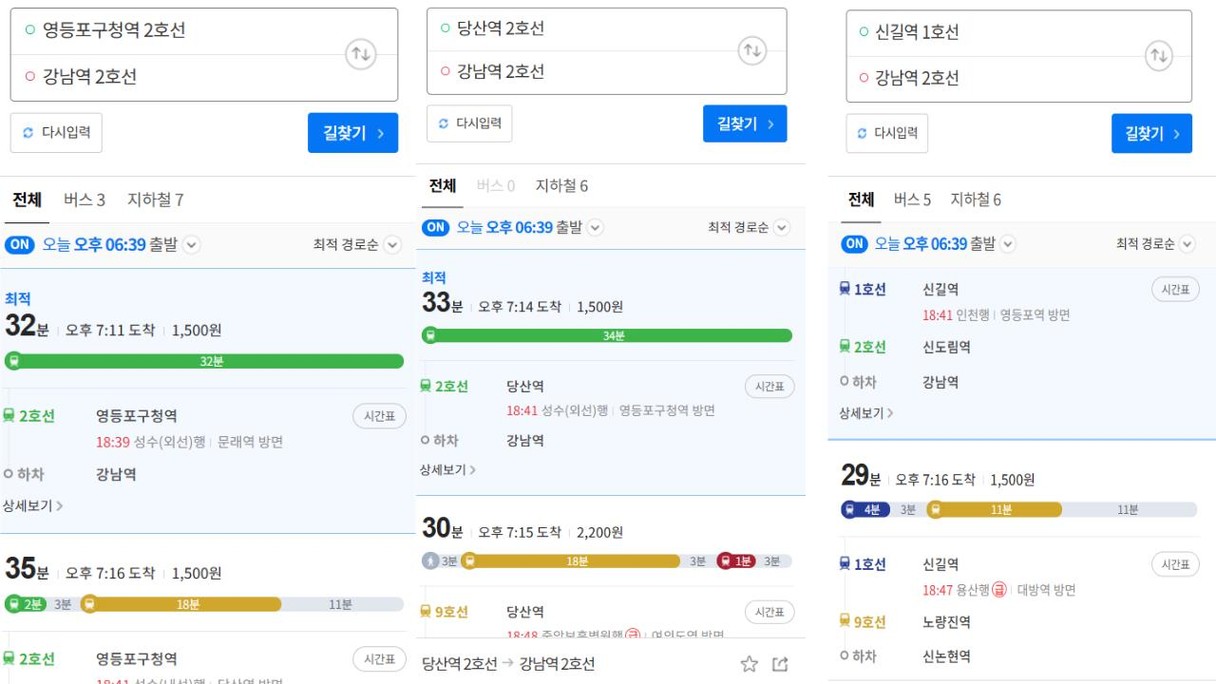Click the 영등포구청역 2호선 origin input field
Image resolution: width=1216 pixels, height=684 pixels.
tap(178, 30)
